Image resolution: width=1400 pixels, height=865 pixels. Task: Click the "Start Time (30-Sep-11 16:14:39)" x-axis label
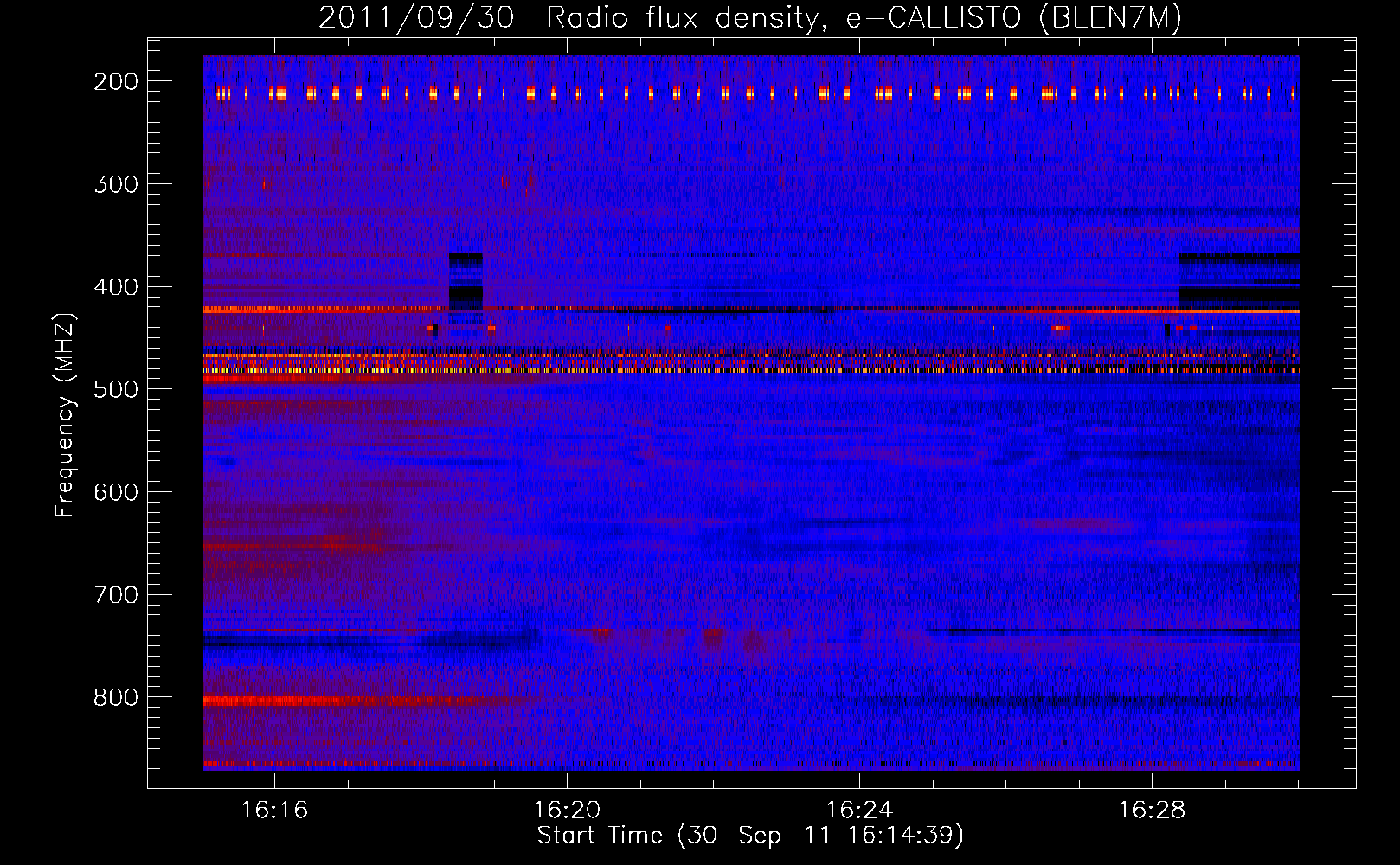tap(750, 836)
